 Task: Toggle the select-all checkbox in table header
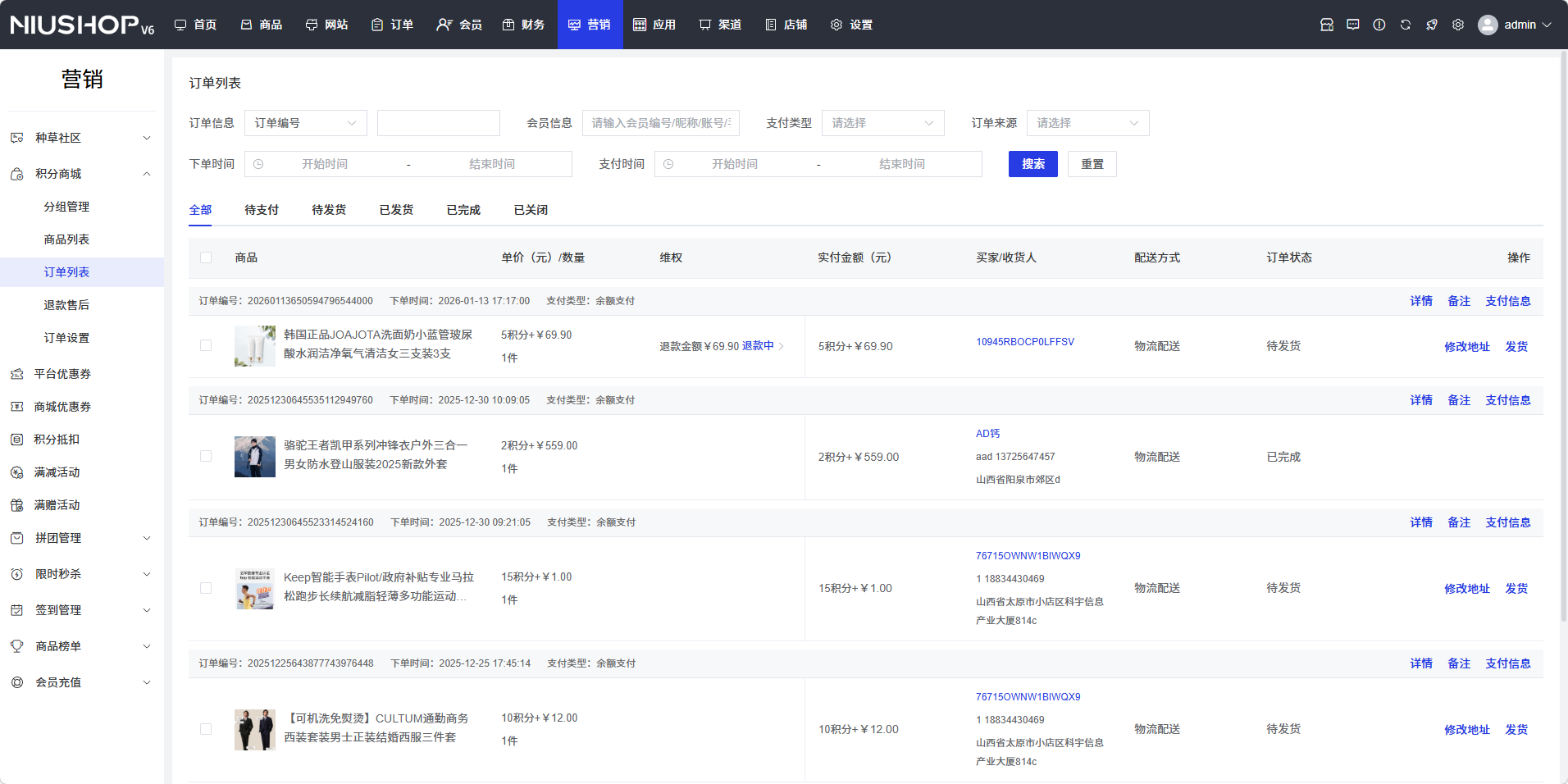(206, 258)
